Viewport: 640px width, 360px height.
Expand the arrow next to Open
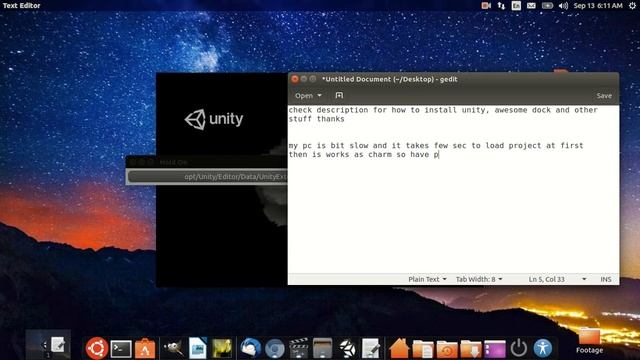(320, 96)
